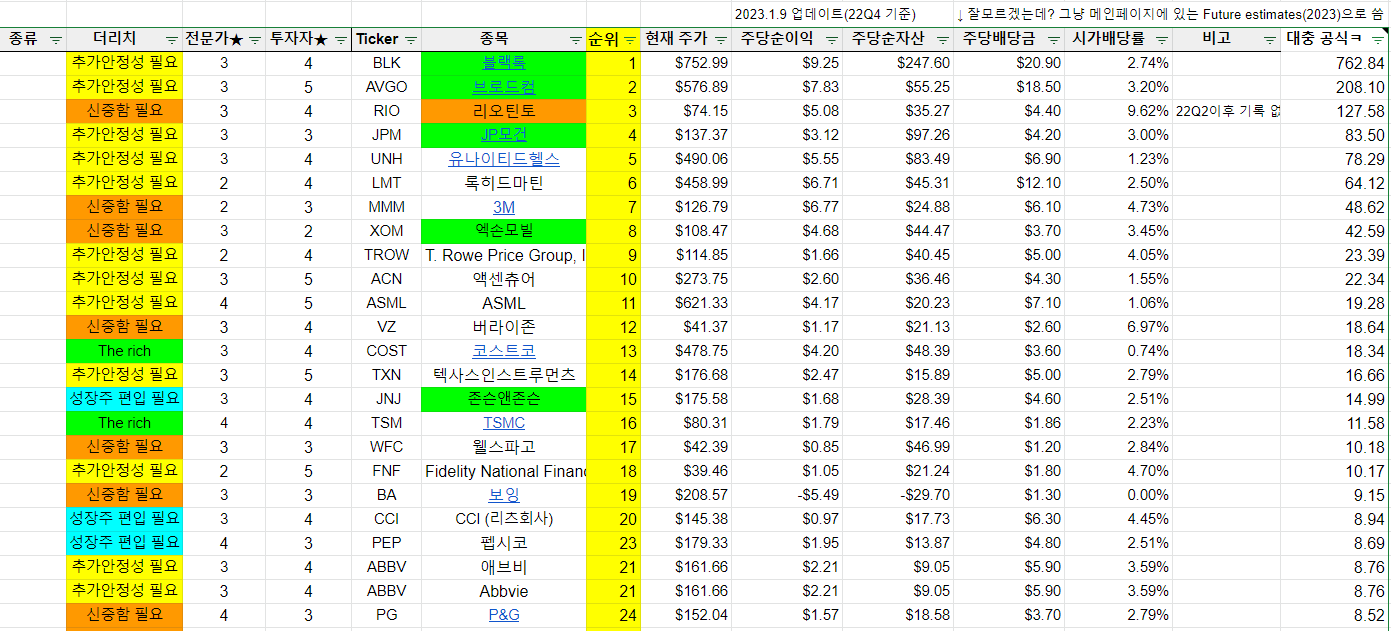Viewport: 1391px width, 631px height.
Task: Click the 6.97% dividend yield cell
Action: pyautogui.click(x=1117, y=327)
